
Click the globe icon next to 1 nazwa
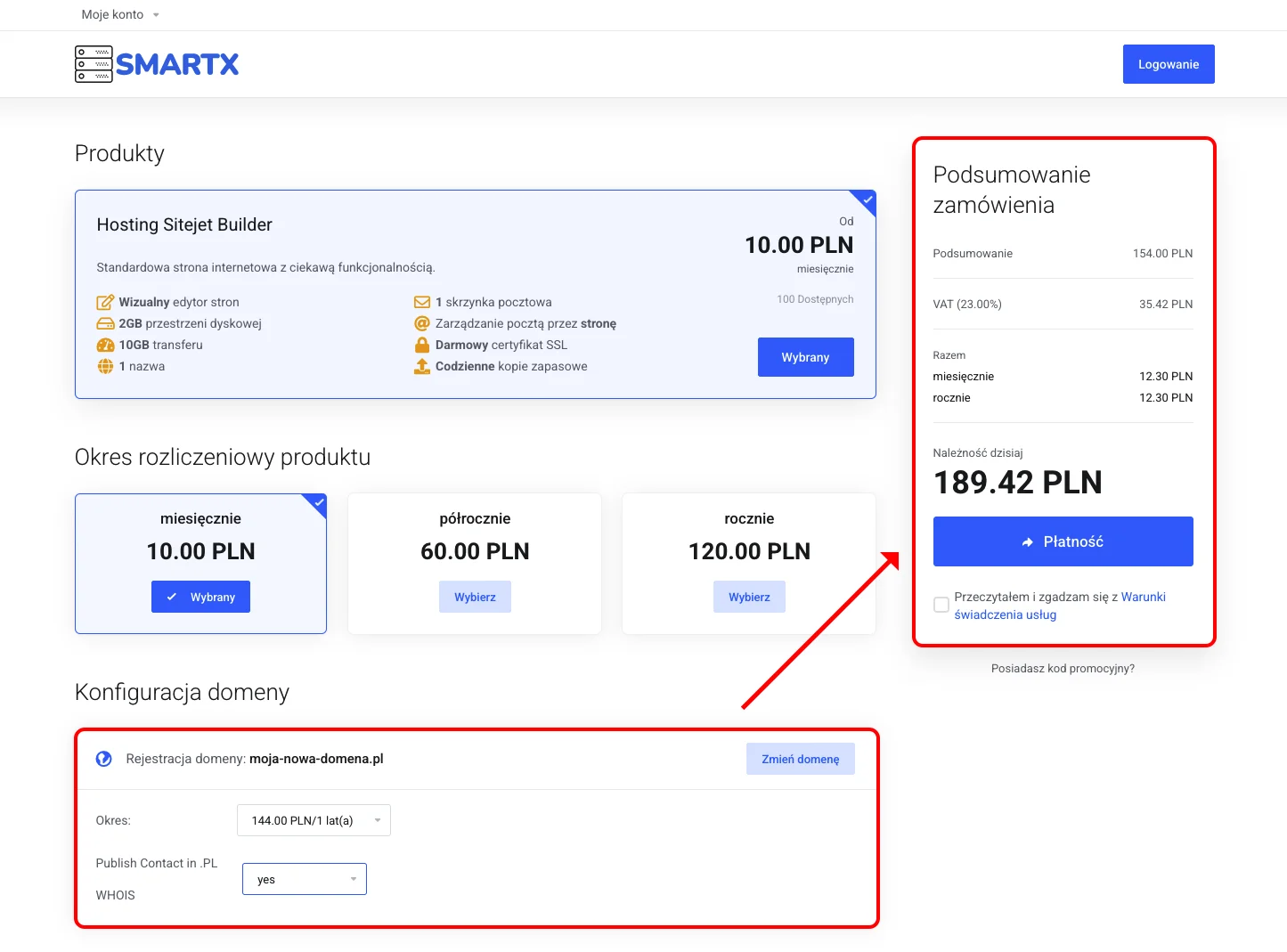(105, 366)
